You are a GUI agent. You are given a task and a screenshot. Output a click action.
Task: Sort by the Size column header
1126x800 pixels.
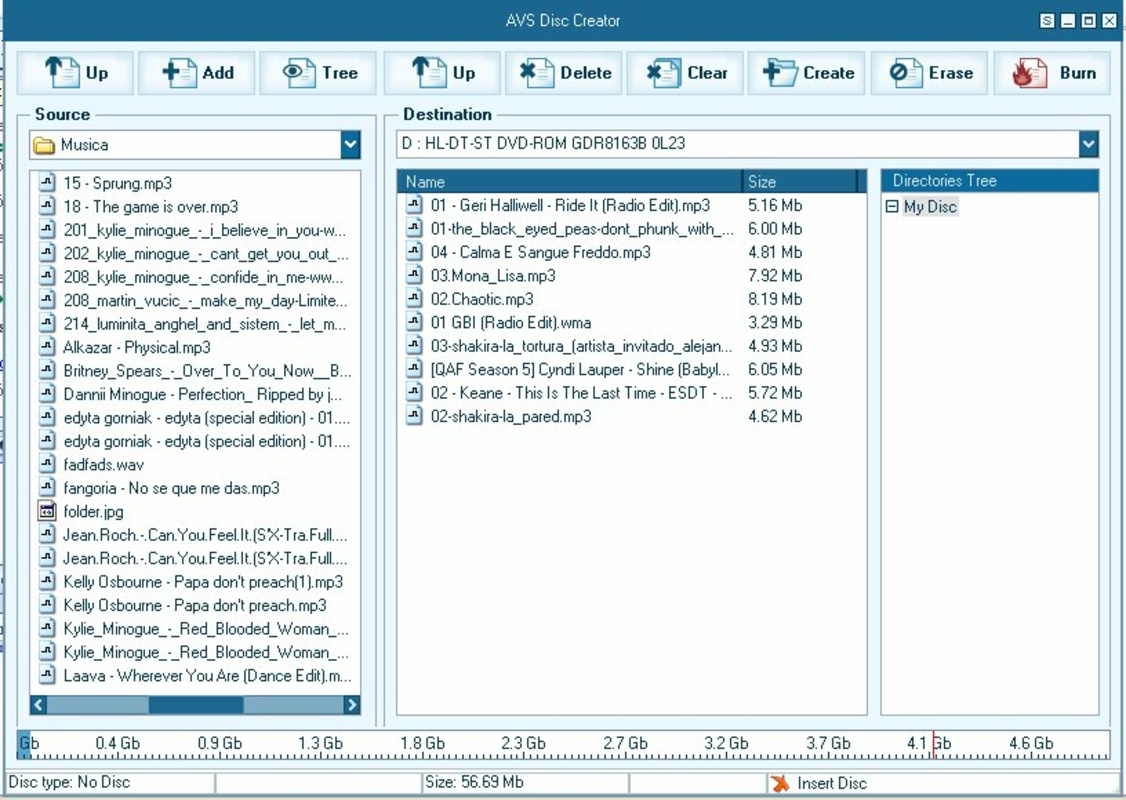[x=799, y=182]
